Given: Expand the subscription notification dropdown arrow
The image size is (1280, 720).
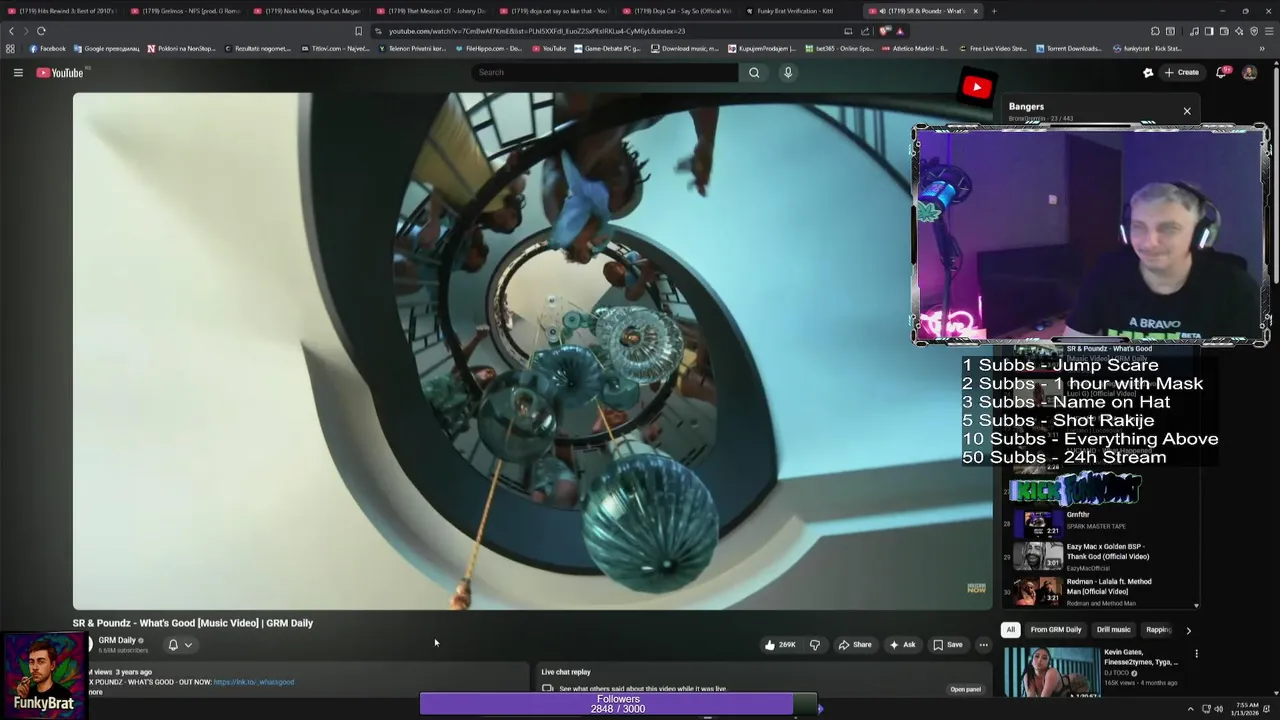Looking at the screenshot, I should tap(188, 645).
